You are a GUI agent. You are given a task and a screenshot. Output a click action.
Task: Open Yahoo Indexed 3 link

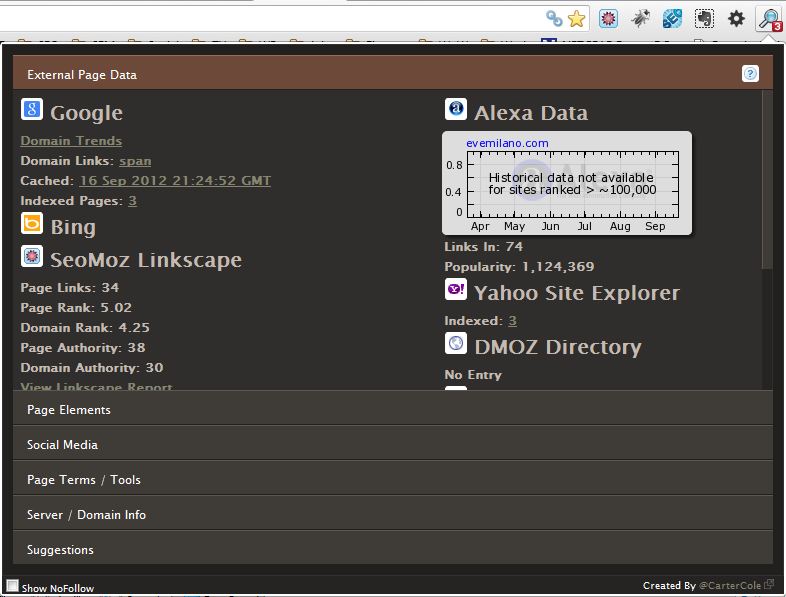[512, 321]
